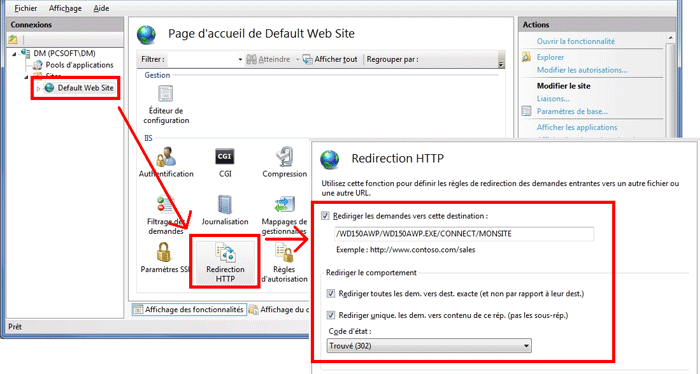The image size is (700, 374).
Task: Open the Journalisation feature icon
Action: [x=225, y=211]
